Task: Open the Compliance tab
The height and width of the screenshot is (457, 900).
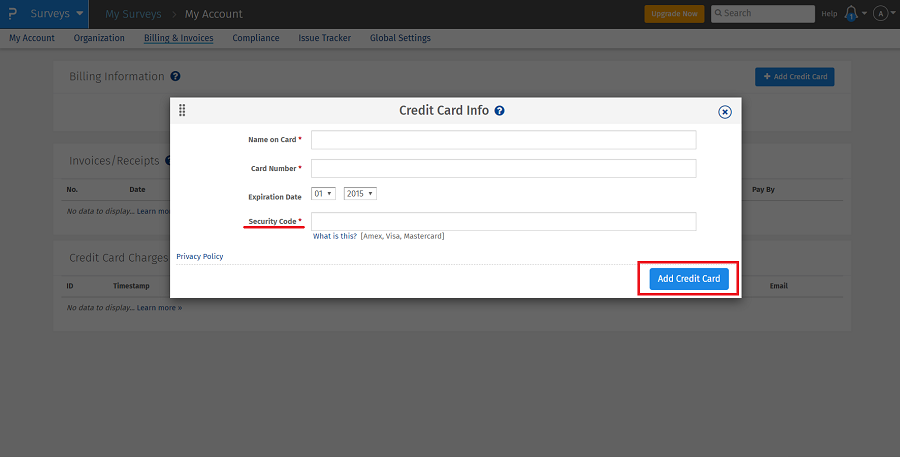Action: (255, 38)
